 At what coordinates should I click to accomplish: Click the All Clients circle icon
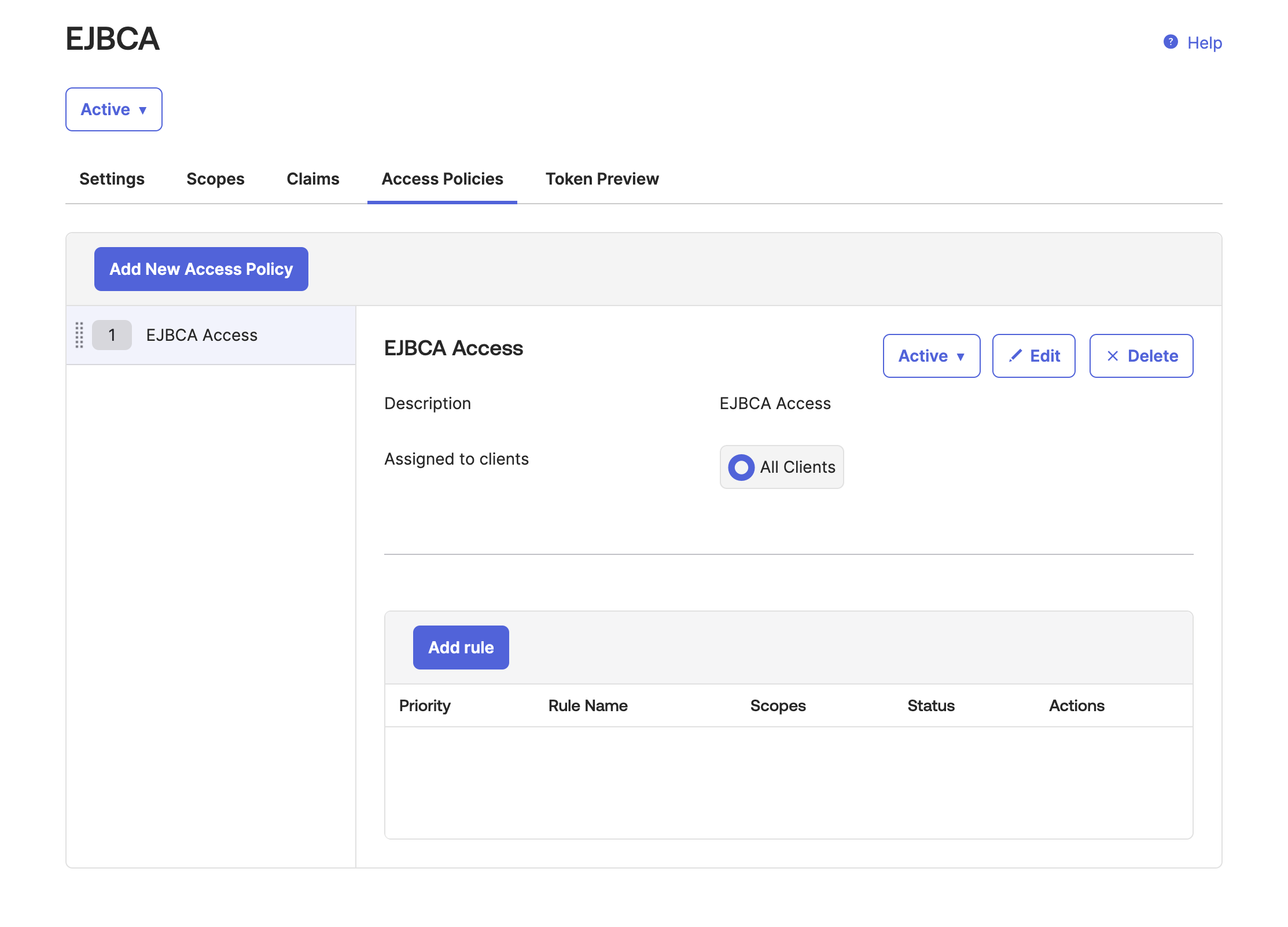741,467
